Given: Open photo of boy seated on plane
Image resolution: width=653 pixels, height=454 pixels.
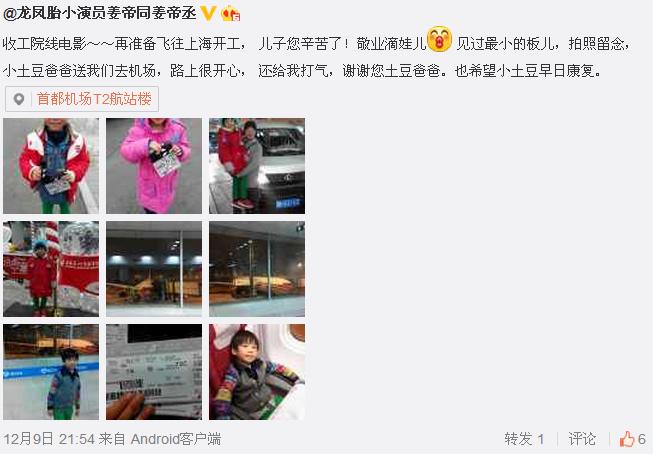Looking at the screenshot, I should click(257, 372).
